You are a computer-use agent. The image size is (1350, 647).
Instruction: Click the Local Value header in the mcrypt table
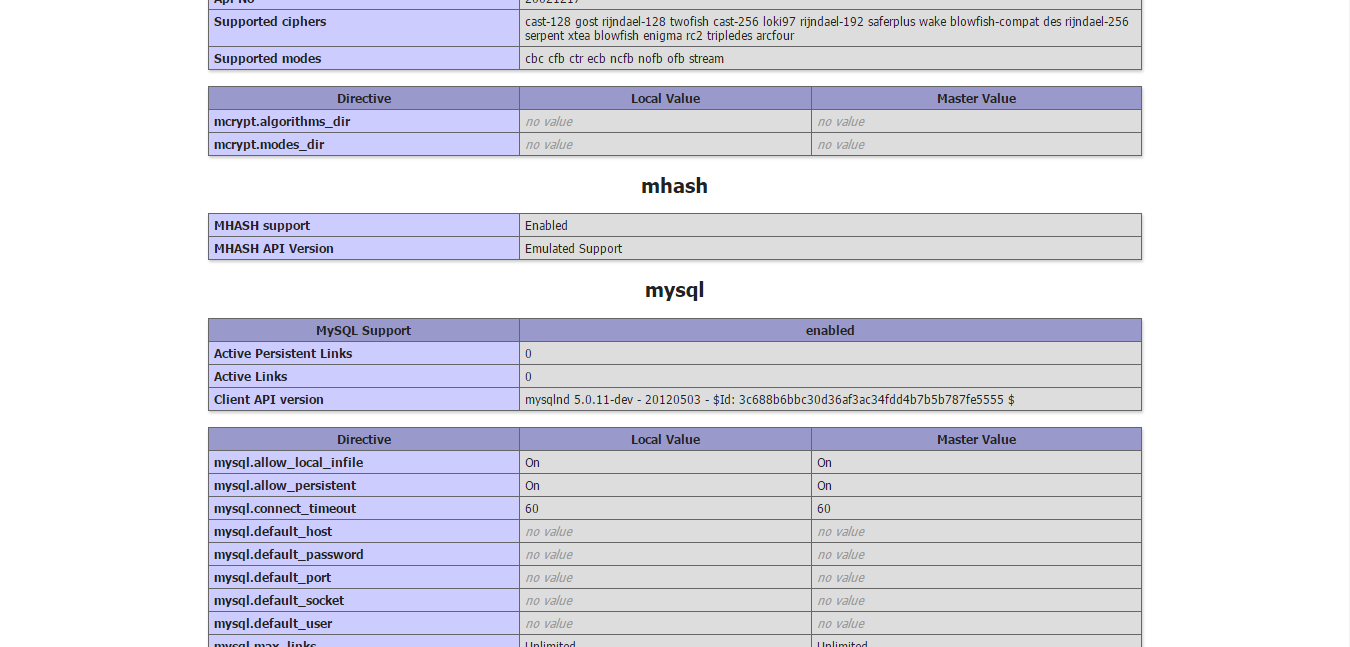tap(665, 98)
